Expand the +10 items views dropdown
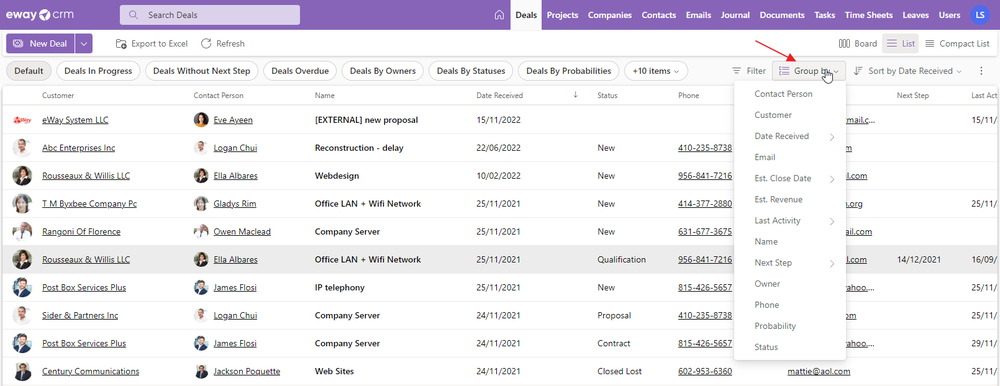Screen dimensions: 1000x386 pos(656,71)
